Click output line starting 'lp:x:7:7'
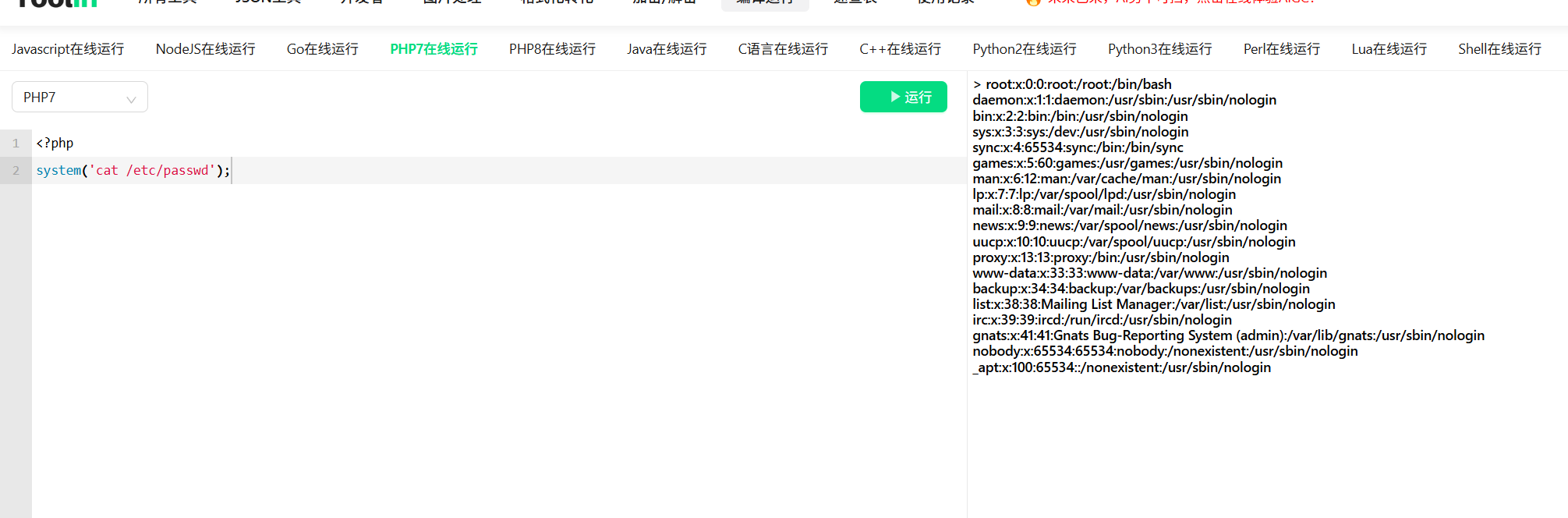Image resolution: width=1568 pixels, height=518 pixels. point(1104,194)
